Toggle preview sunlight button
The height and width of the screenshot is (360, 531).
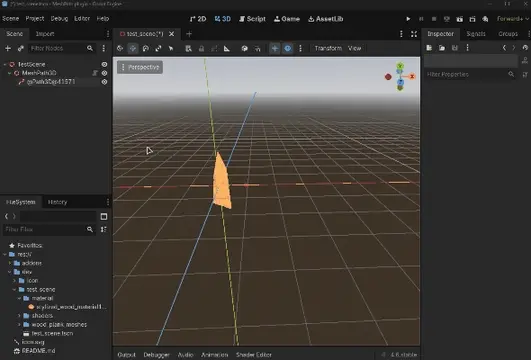pyautogui.click(x=275, y=48)
